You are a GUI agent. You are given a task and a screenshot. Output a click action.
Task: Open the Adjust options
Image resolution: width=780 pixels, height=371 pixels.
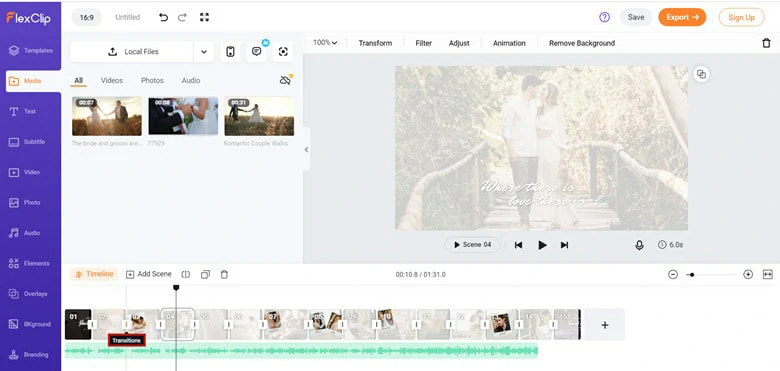459,43
